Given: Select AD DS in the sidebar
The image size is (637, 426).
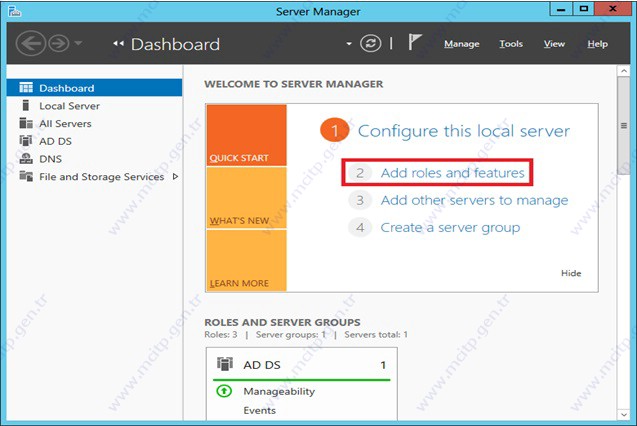Looking at the screenshot, I should tap(94, 141).
